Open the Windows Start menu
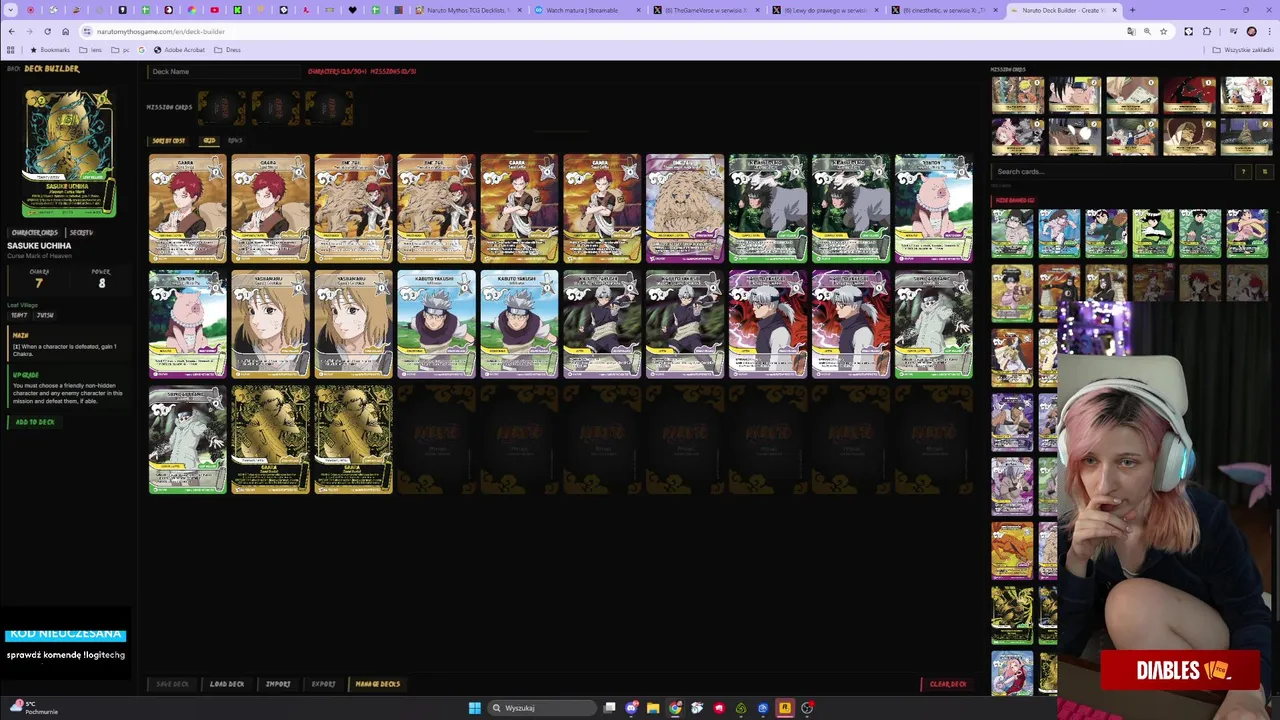The width and height of the screenshot is (1280, 720). click(x=475, y=708)
